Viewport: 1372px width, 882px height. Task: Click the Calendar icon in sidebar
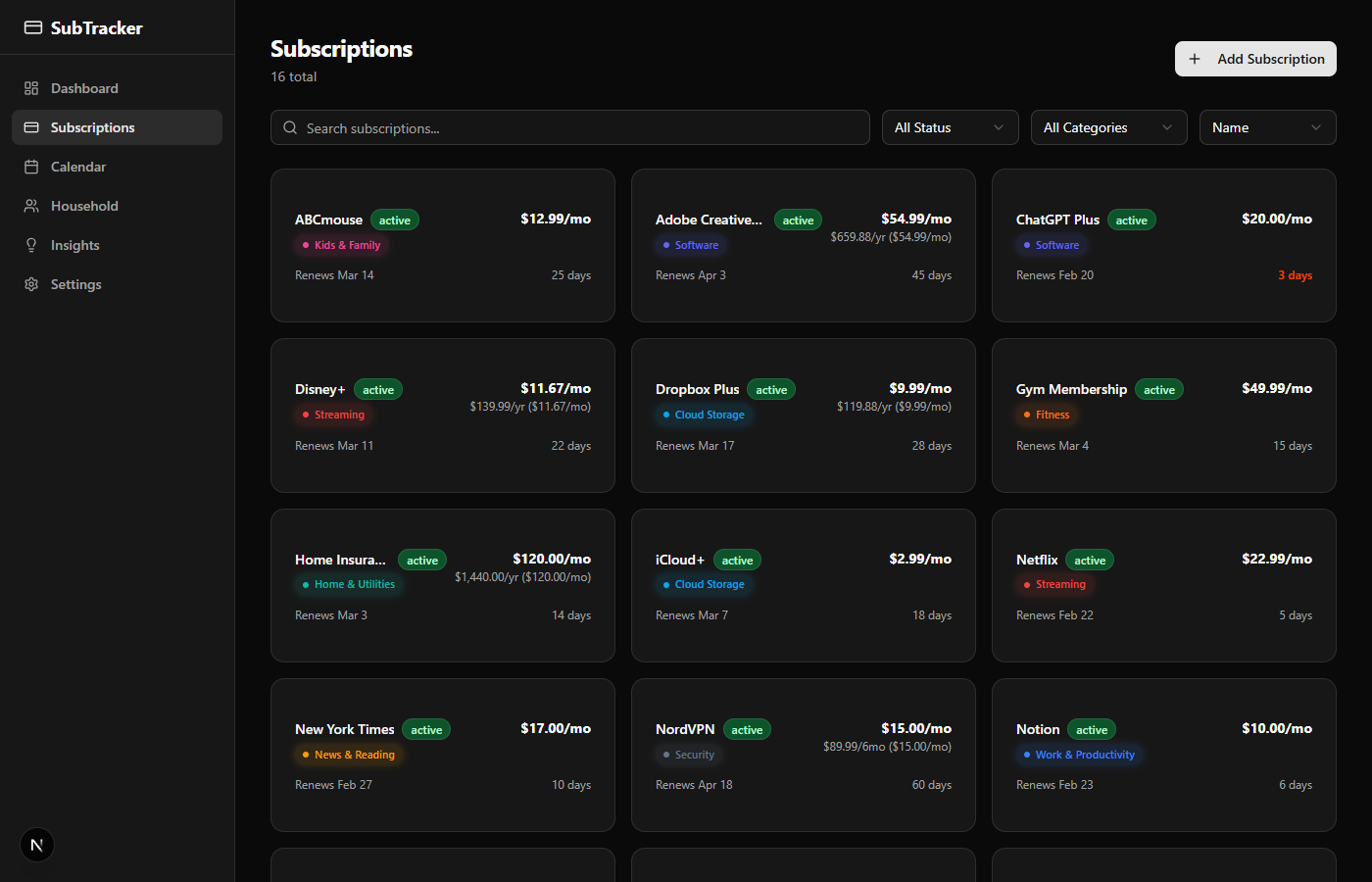point(31,167)
